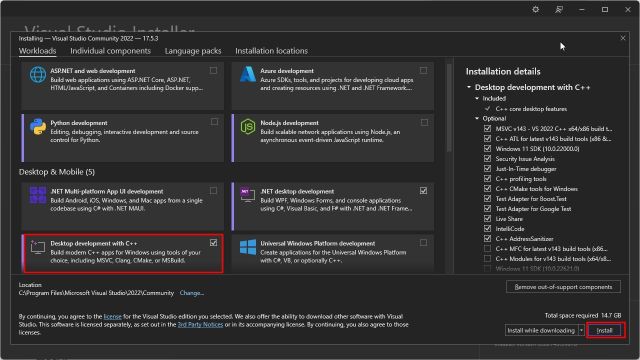Click the Node.js hexagon logo icon
This screenshot has height=360, width=640.
pyautogui.click(x=248, y=127)
